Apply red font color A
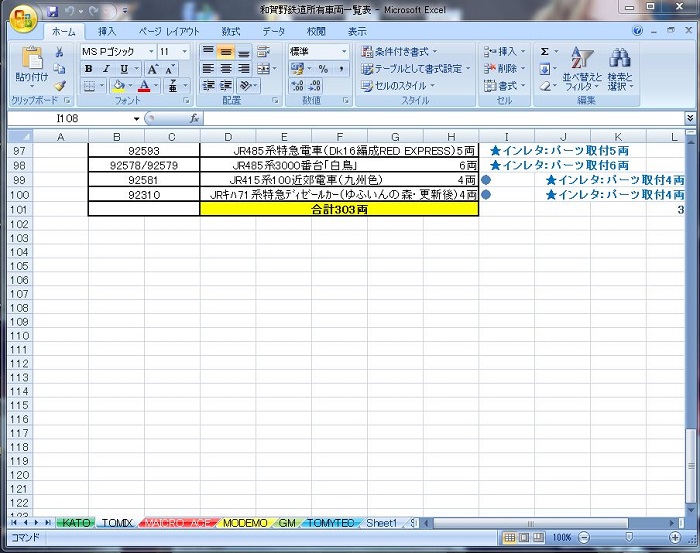The width and height of the screenshot is (700, 553). [x=144, y=86]
